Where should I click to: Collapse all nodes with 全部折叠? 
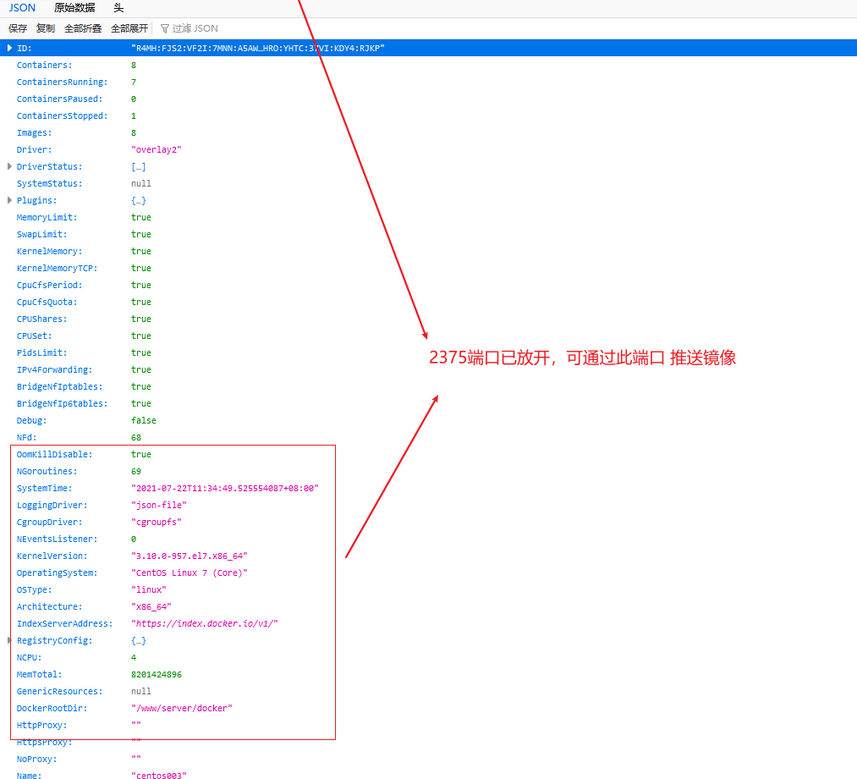point(83,28)
